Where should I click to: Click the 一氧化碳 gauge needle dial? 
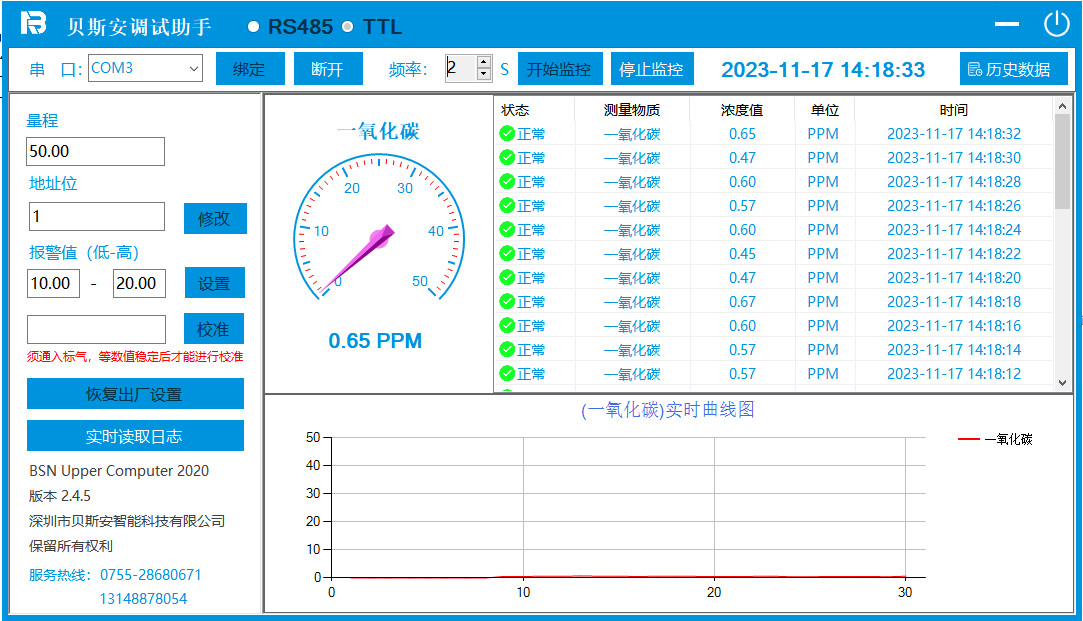[378, 239]
